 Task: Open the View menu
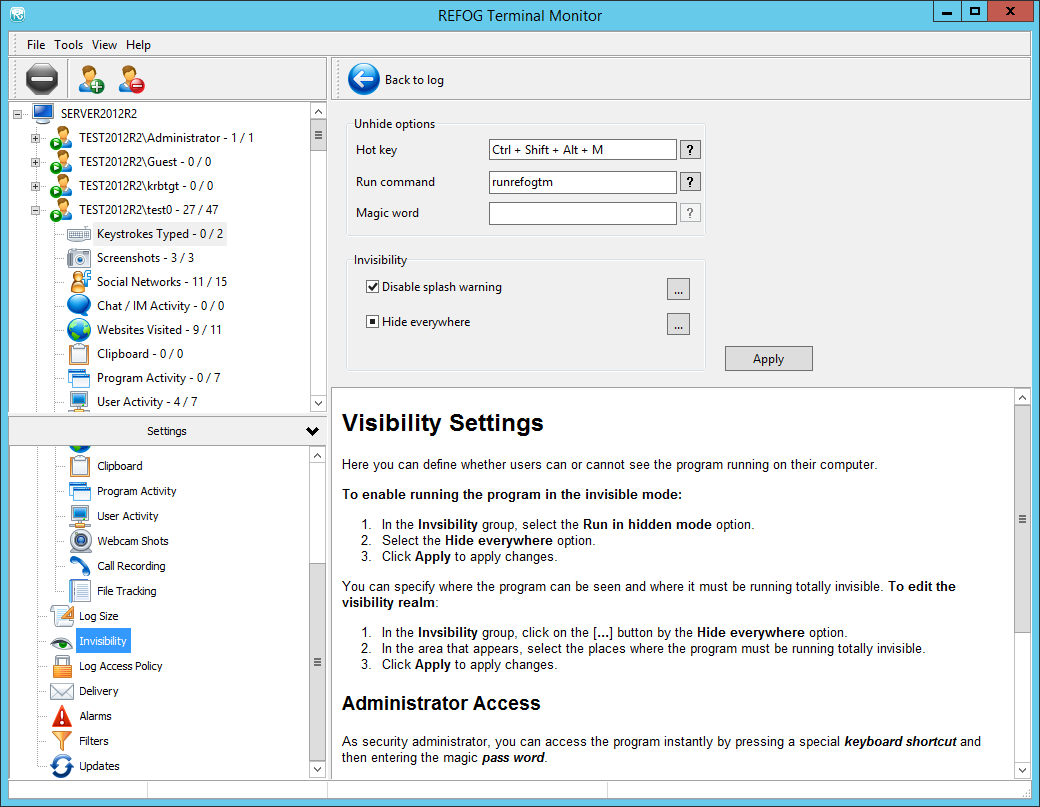[x=104, y=45]
